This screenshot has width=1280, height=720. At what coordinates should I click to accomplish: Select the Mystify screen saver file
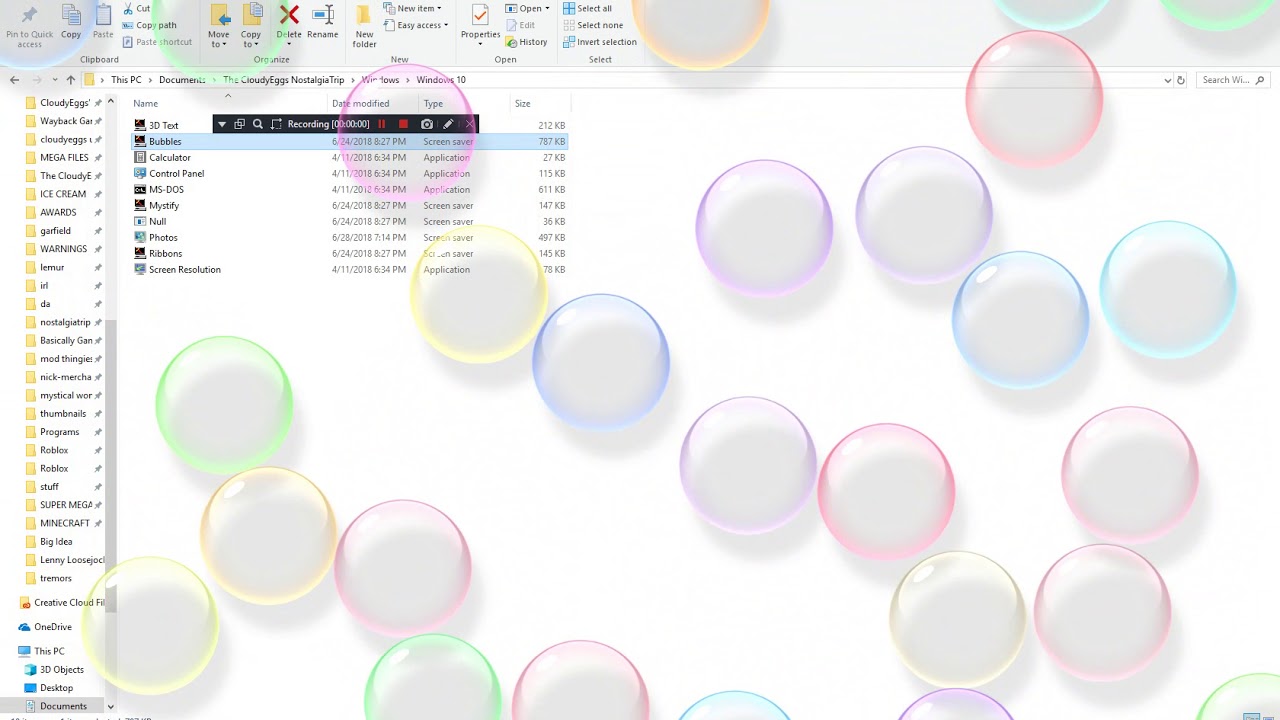[x=350, y=206]
